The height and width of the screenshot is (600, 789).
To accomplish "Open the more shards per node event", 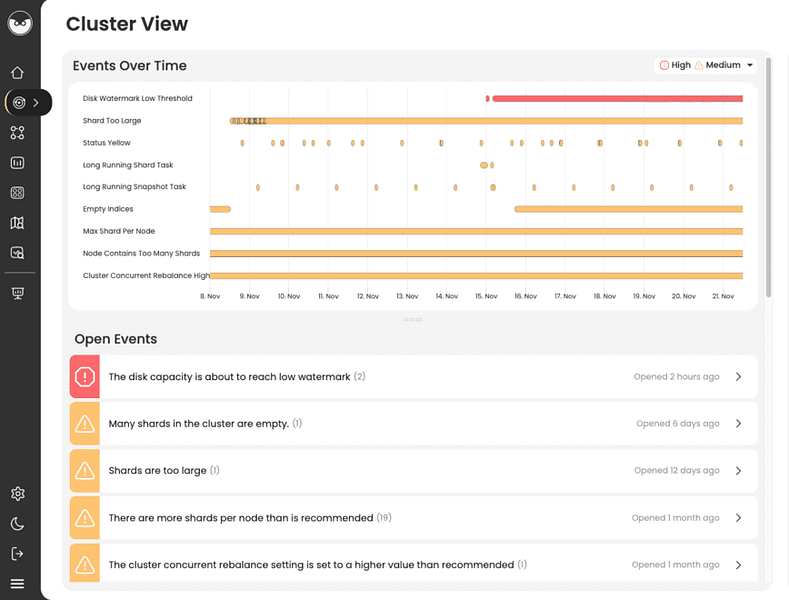I will click(x=414, y=517).
